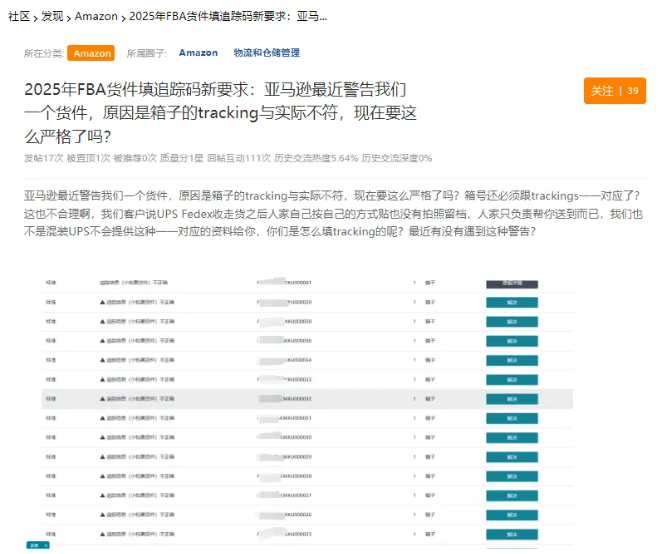Click the tracking ID ending 000041

pos(284,282)
